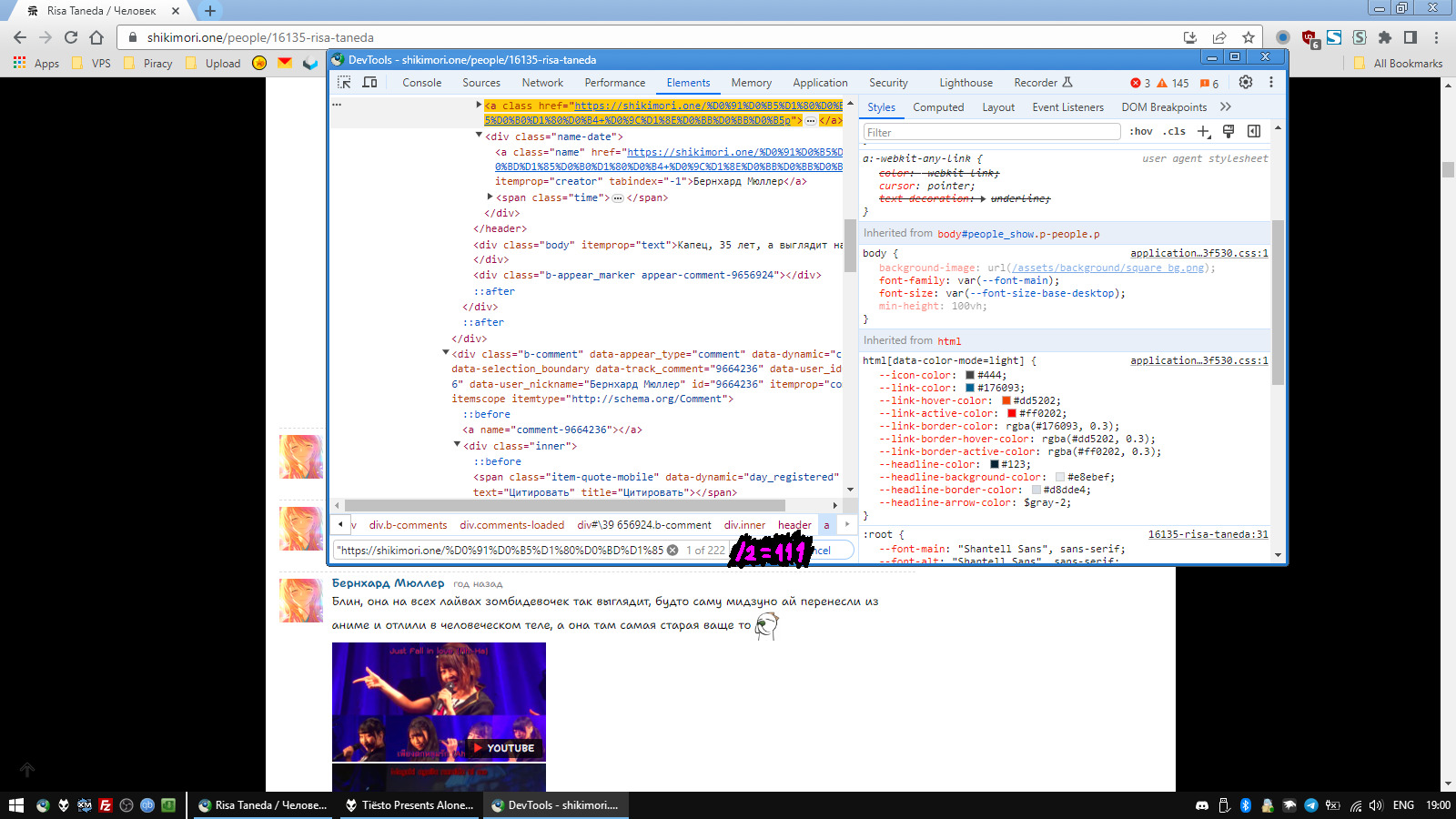Click the --link-hover-color #dd5202 swatch
1456x819 pixels.
pos(1006,400)
